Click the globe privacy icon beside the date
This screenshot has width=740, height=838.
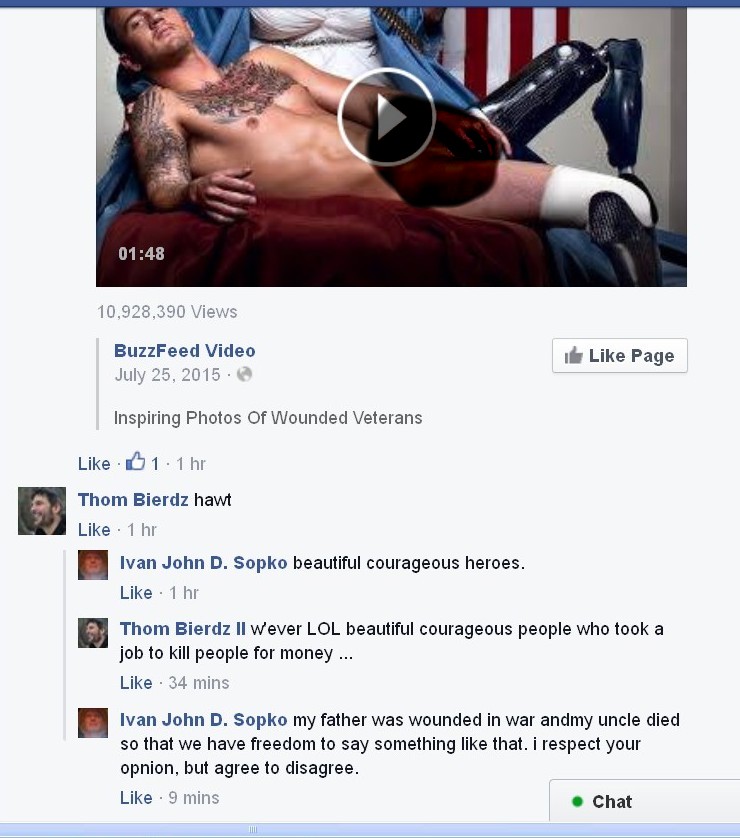pos(244,374)
